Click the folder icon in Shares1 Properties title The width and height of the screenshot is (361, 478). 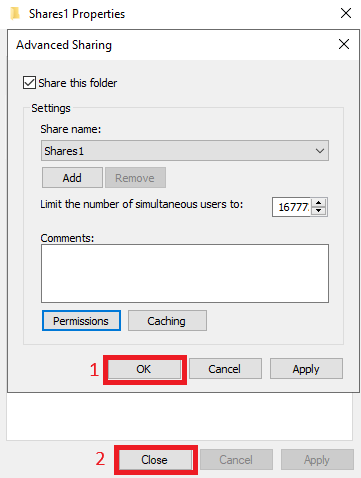click(x=15, y=14)
